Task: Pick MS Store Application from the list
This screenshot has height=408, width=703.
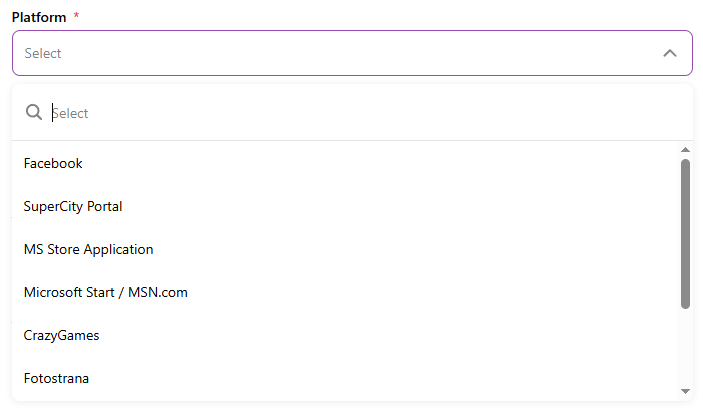Action: pos(89,249)
